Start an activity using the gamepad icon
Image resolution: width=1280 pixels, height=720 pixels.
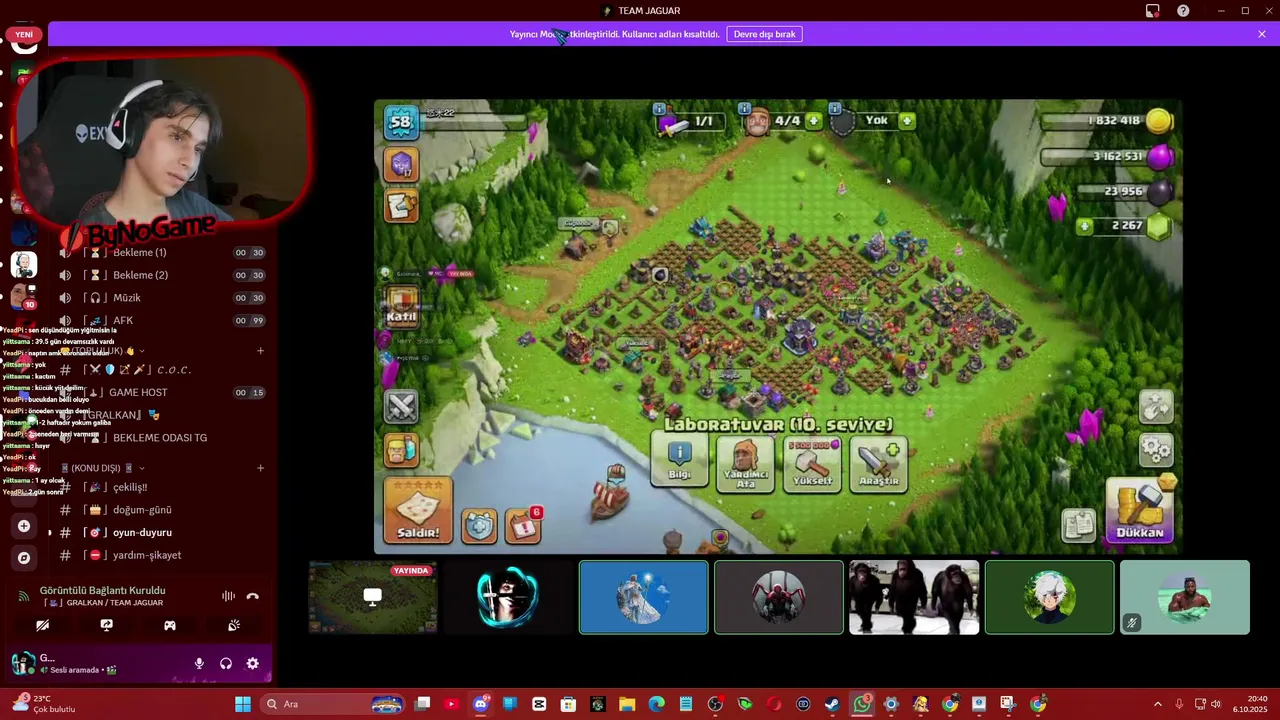pyautogui.click(x=170, y=625)
